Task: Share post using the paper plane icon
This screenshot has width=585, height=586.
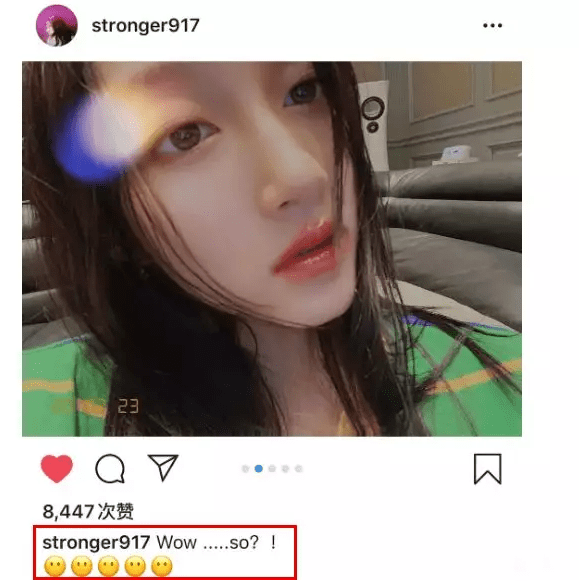Action: [x=163, y=467]
